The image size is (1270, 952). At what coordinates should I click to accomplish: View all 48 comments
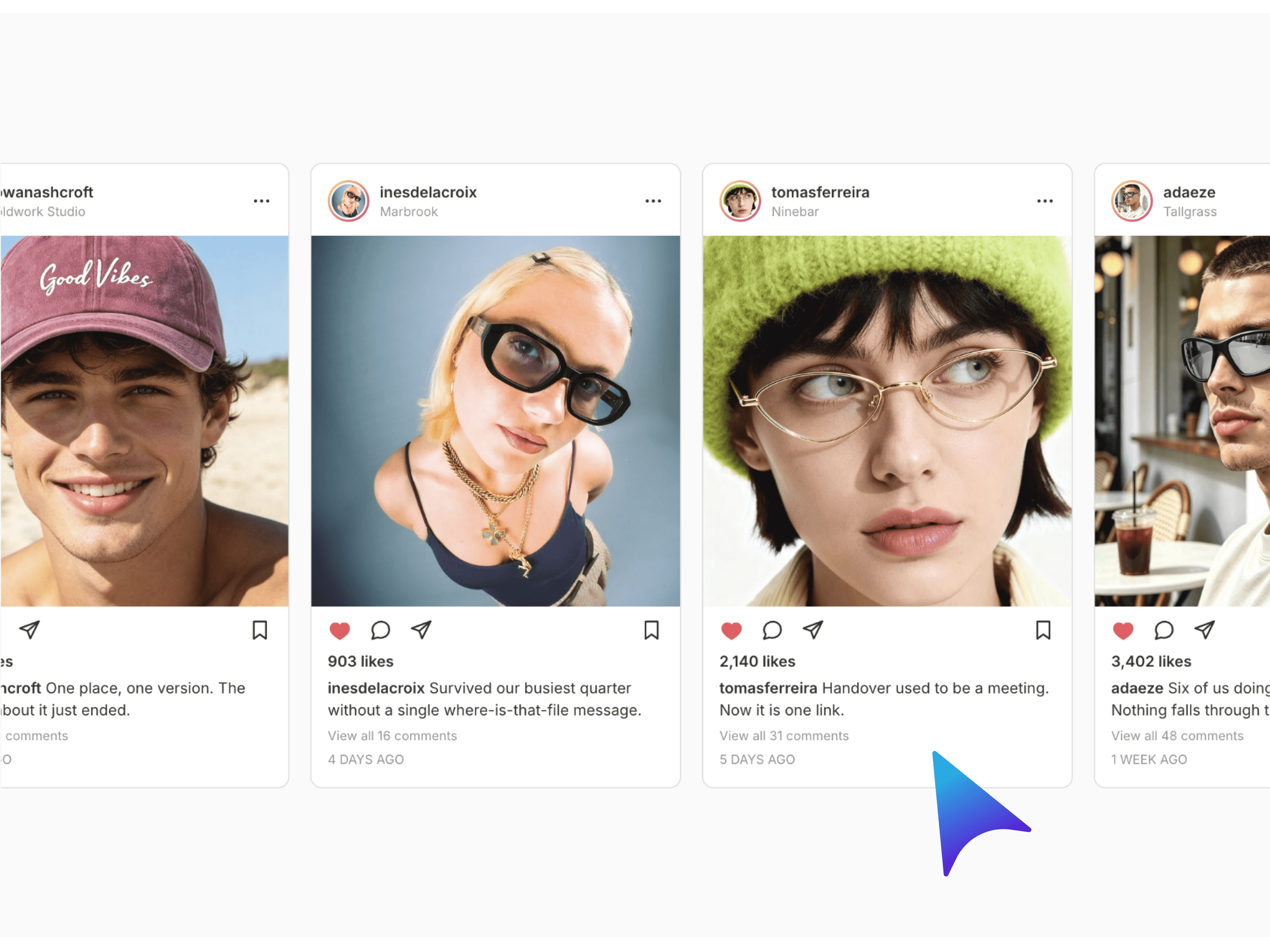(x=1177, y=736)
